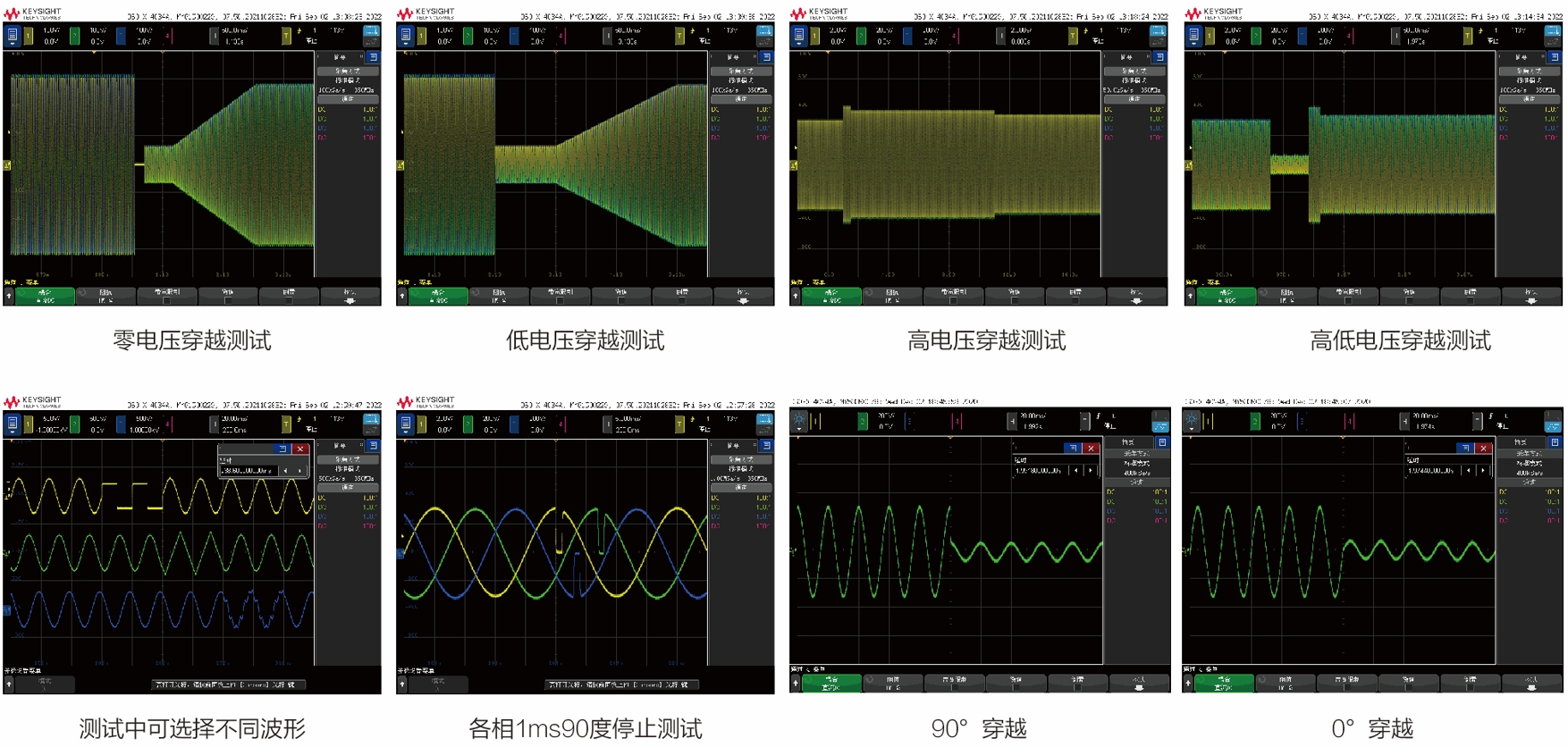Click blue channel 3 badge in waveform-selection scope
This screenshot has width=1568, height=747.
click(x=121, y=424)
